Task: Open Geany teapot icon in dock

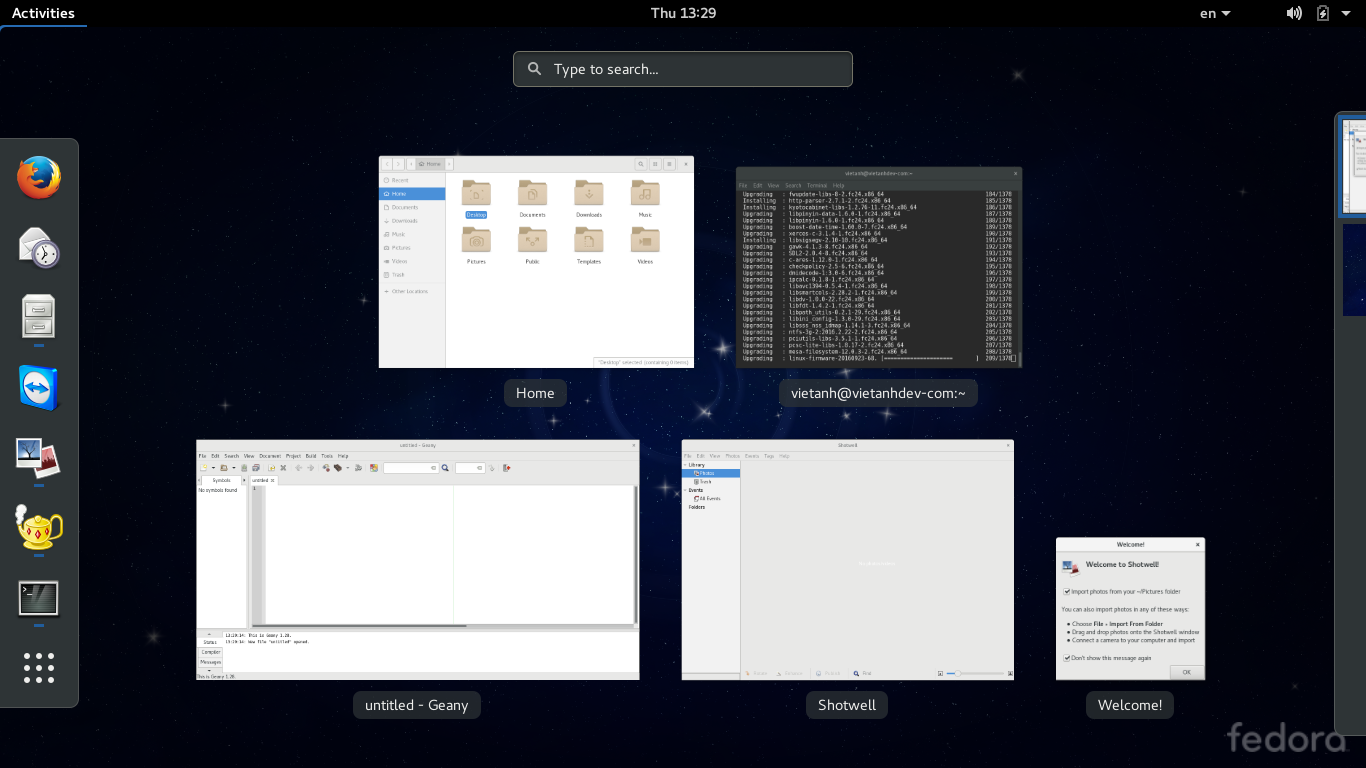Action: point(39,527)
